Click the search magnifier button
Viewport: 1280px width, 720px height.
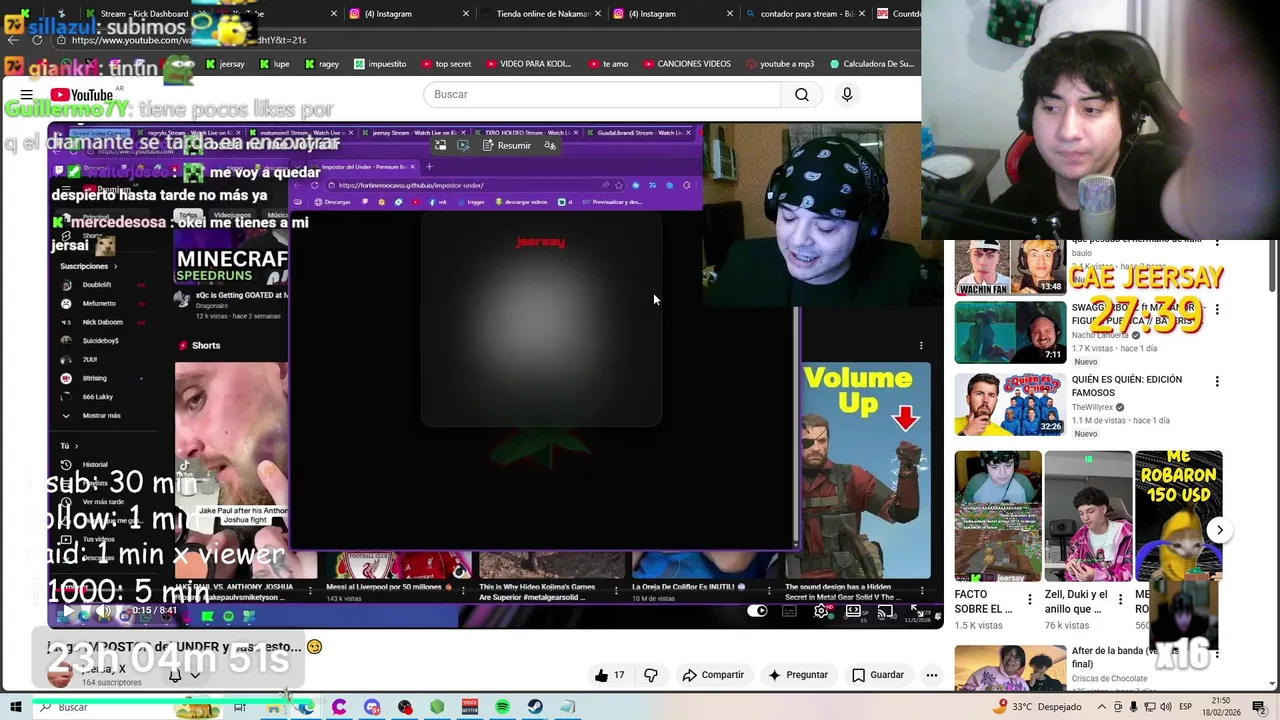click(x=801, y=94)
